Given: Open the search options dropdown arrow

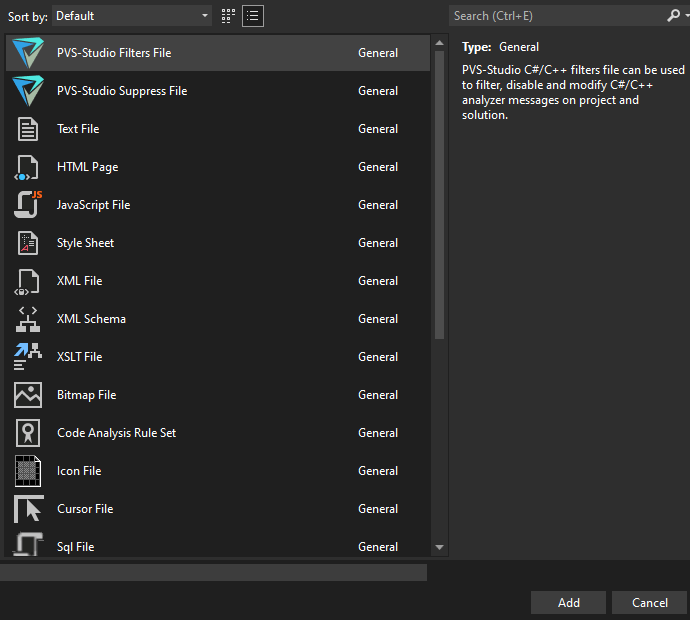Looking at the screenshot, I should (684, 16).
